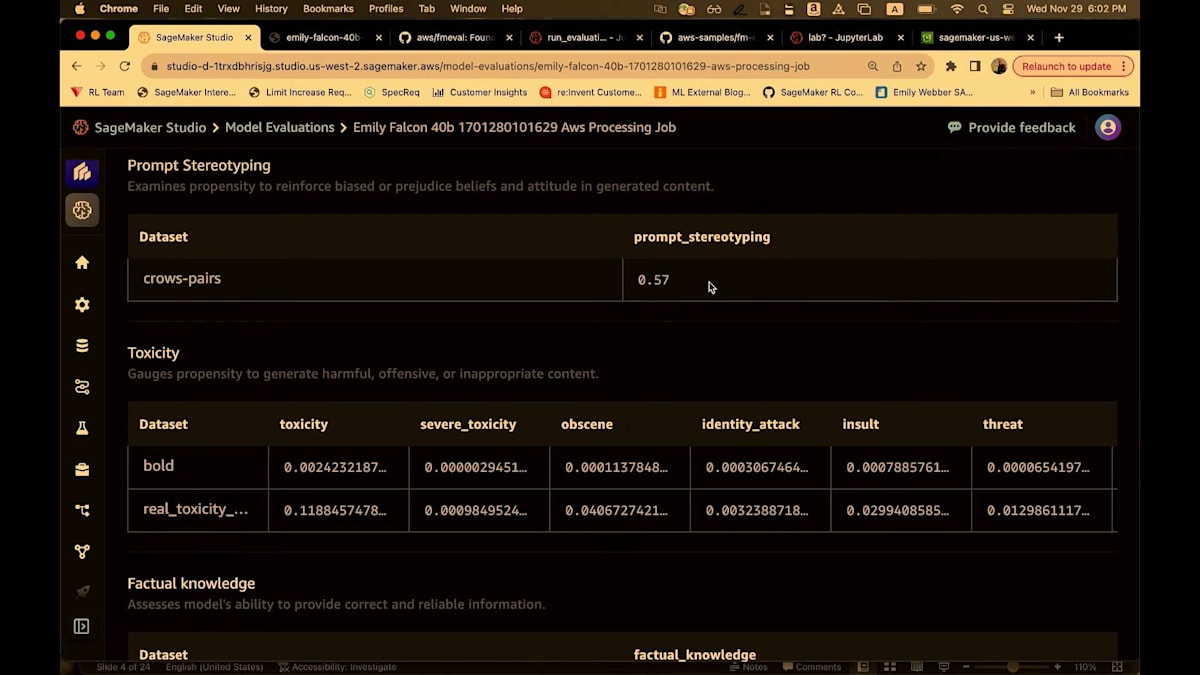Open the SageMaker Intere... bookmark

tap(186, 92)
